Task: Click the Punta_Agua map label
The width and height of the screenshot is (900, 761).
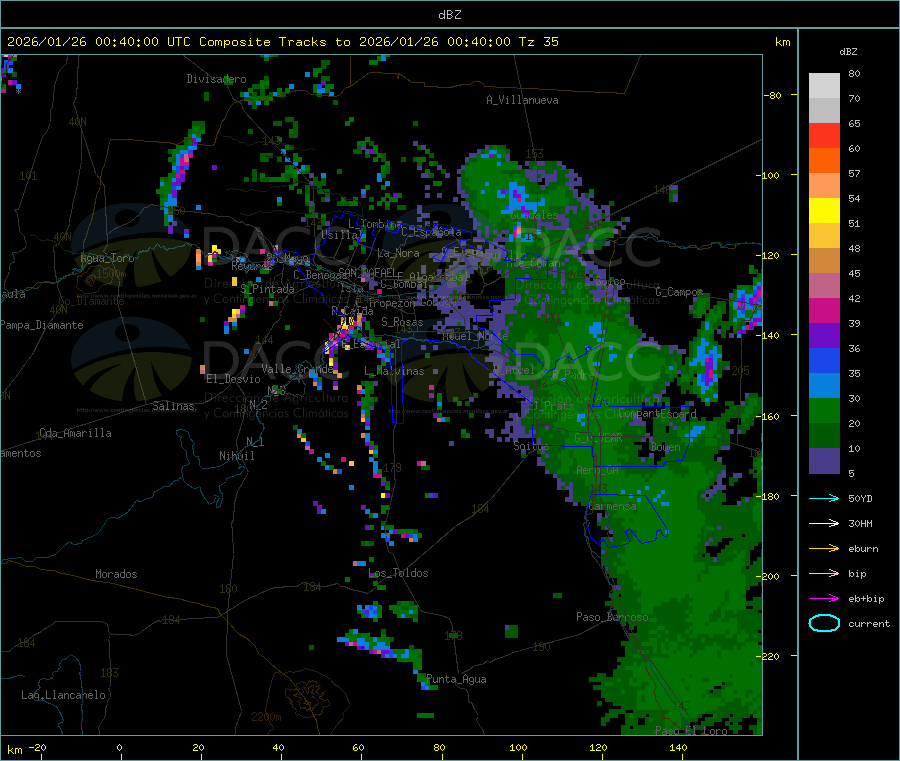Action: coord(456,679)
